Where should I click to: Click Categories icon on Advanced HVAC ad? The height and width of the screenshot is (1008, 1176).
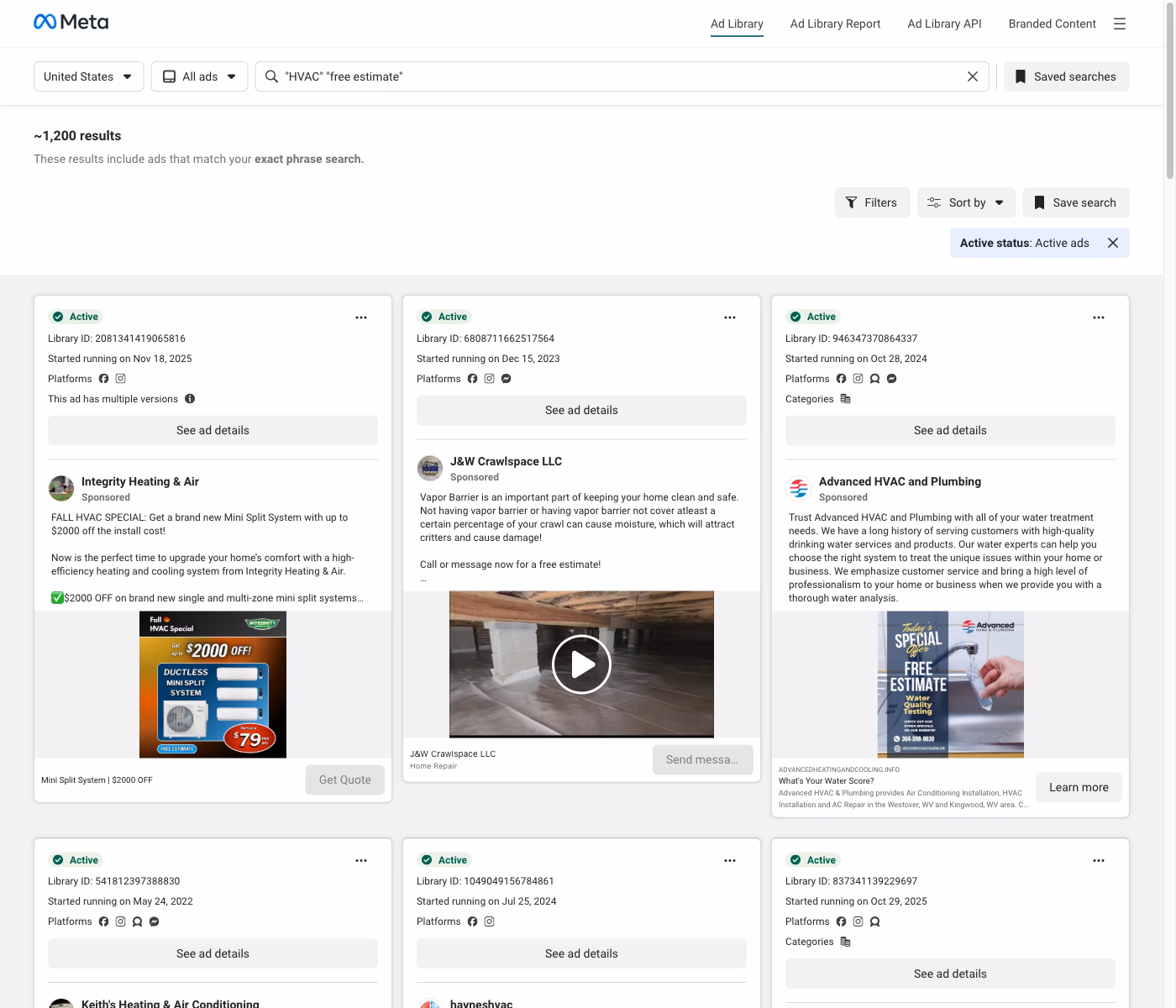click(845, 399)
